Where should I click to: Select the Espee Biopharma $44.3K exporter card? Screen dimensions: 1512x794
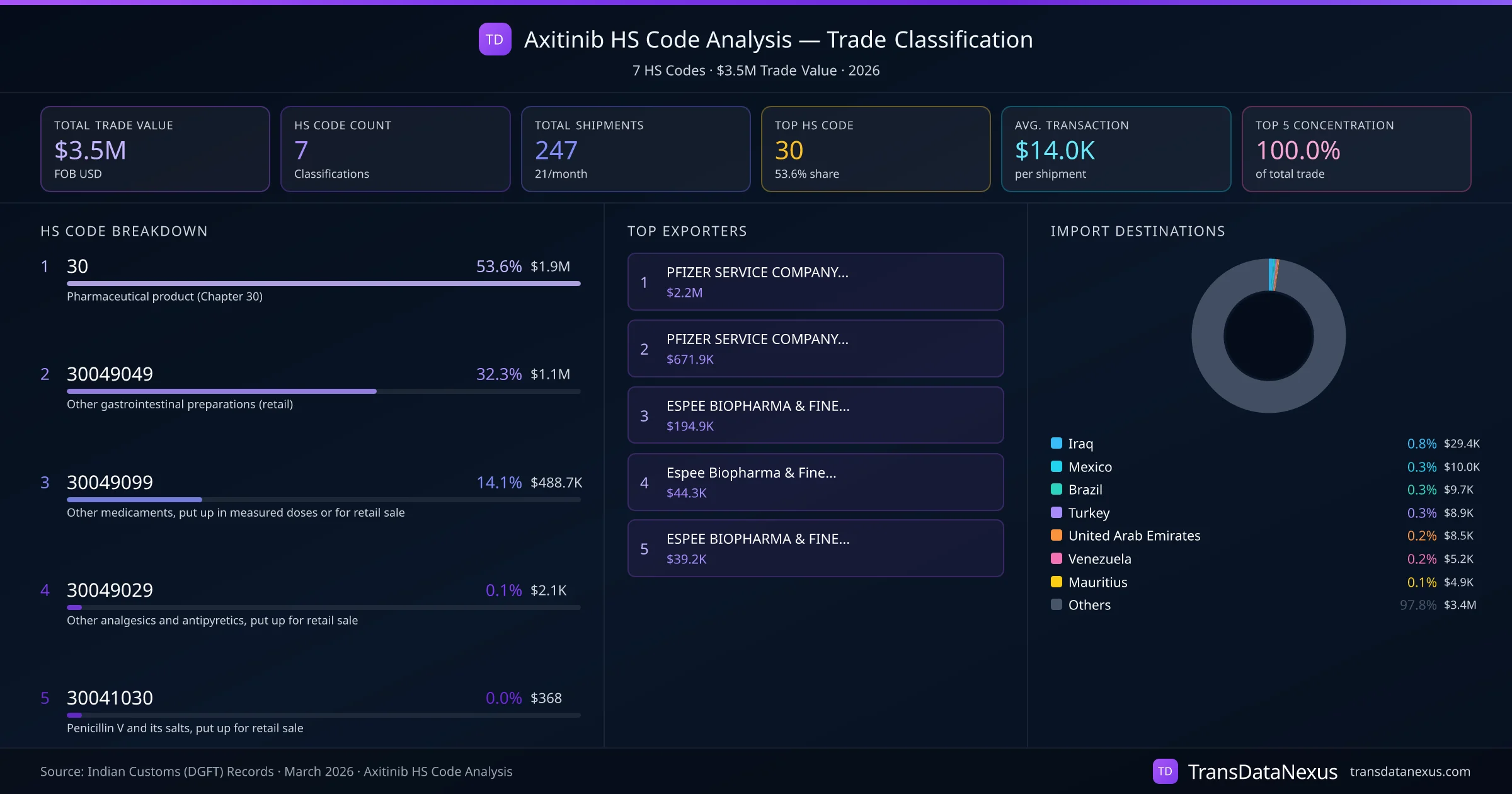815,482
